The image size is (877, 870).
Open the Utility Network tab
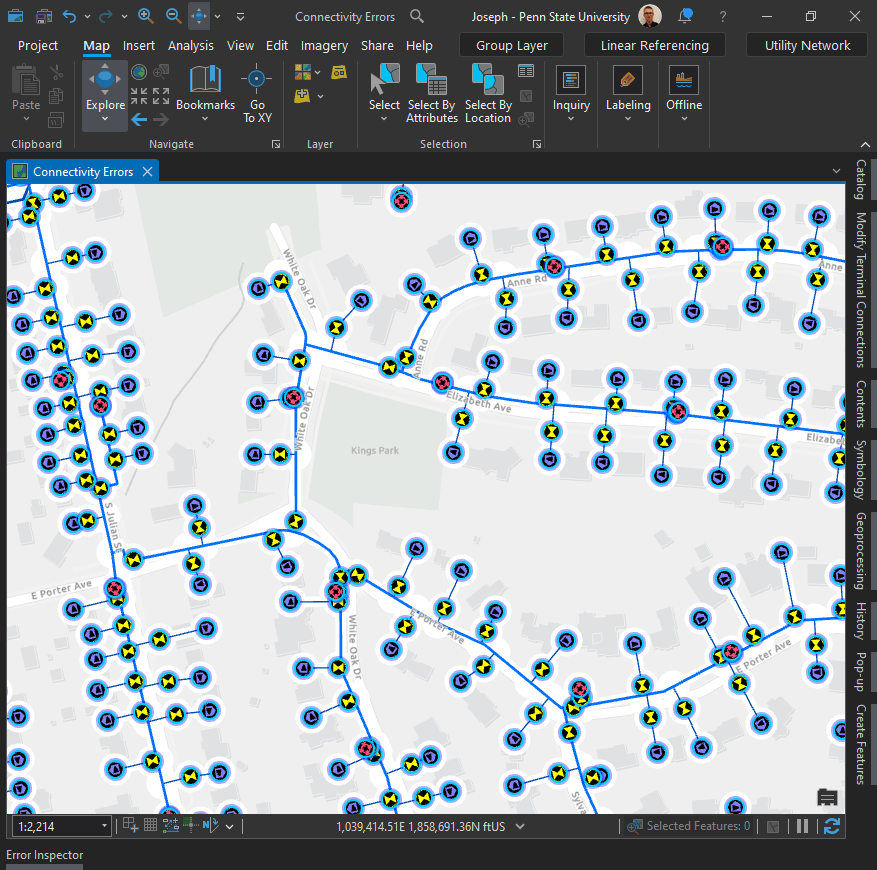coord(807,45)
